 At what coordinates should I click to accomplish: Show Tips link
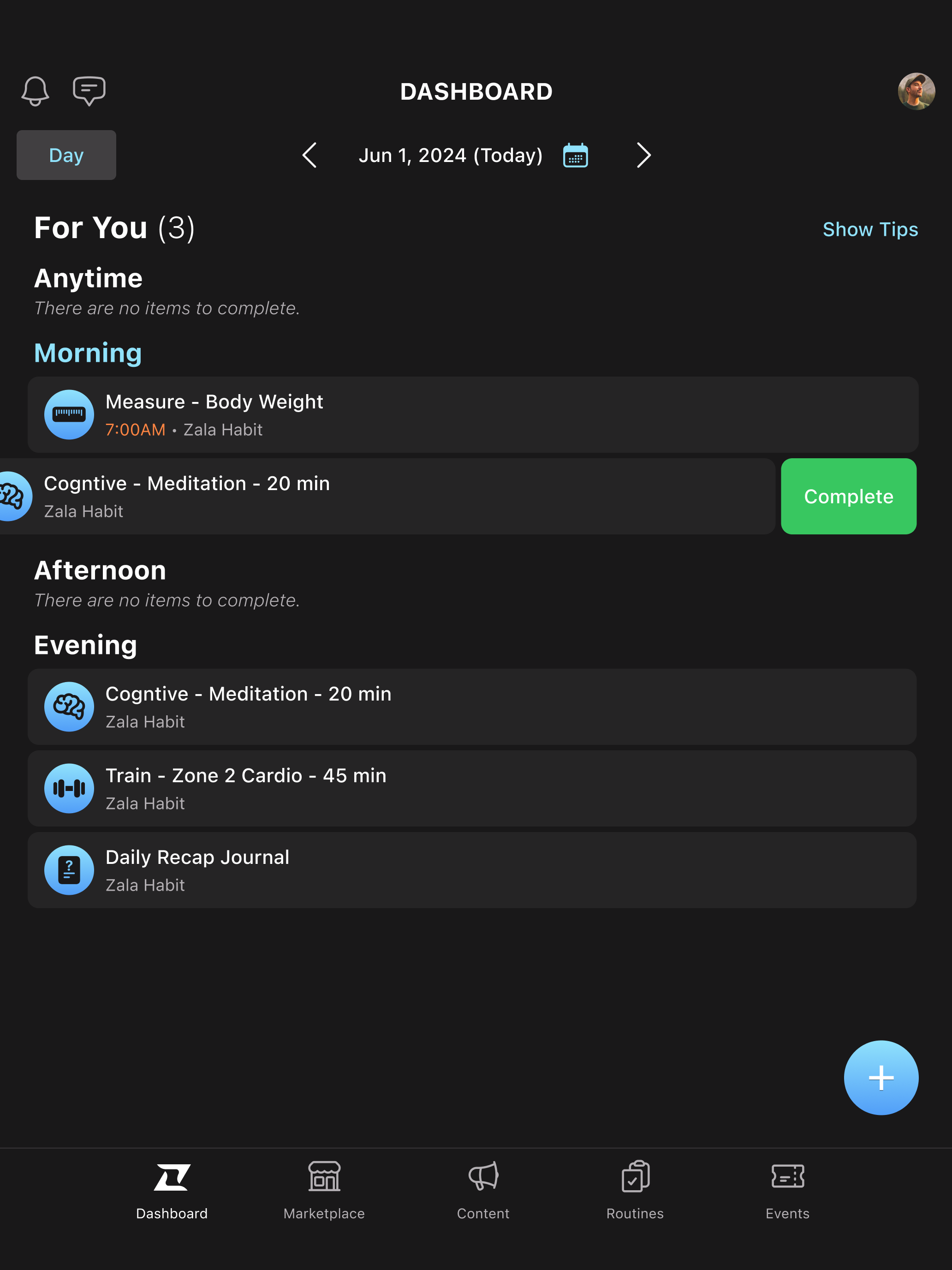(x=870, y=229)
